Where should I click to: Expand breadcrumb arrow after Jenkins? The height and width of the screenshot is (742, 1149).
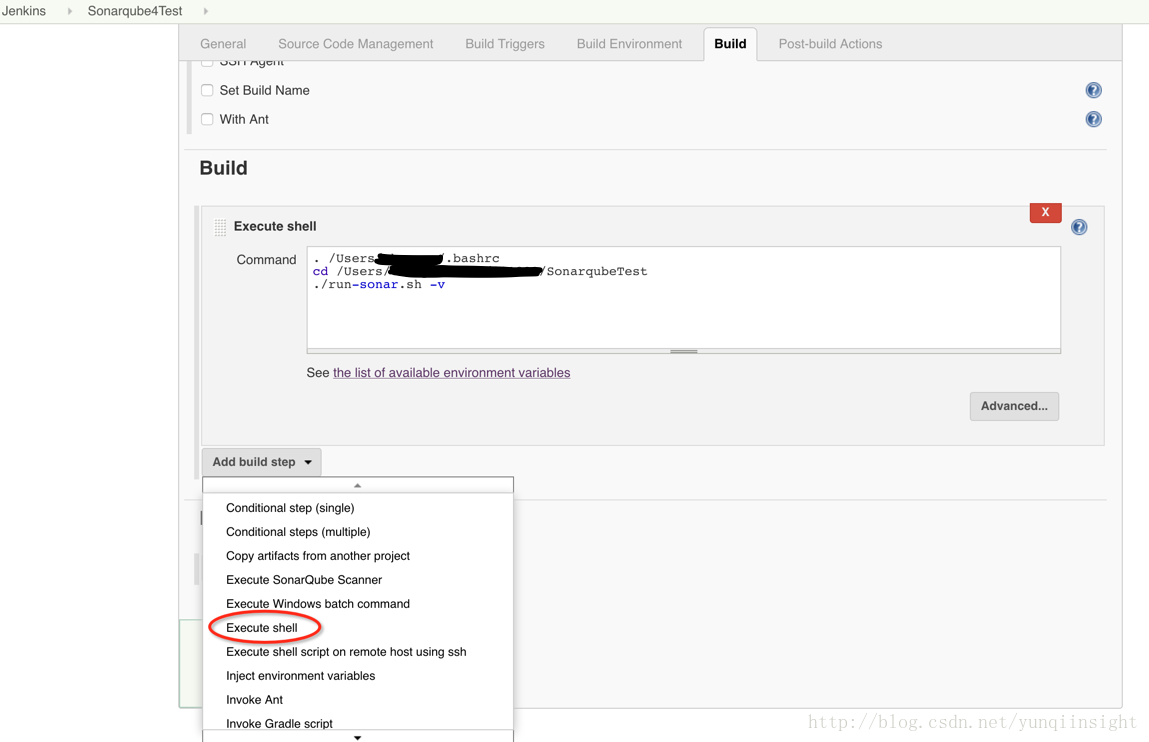(70, 11)
